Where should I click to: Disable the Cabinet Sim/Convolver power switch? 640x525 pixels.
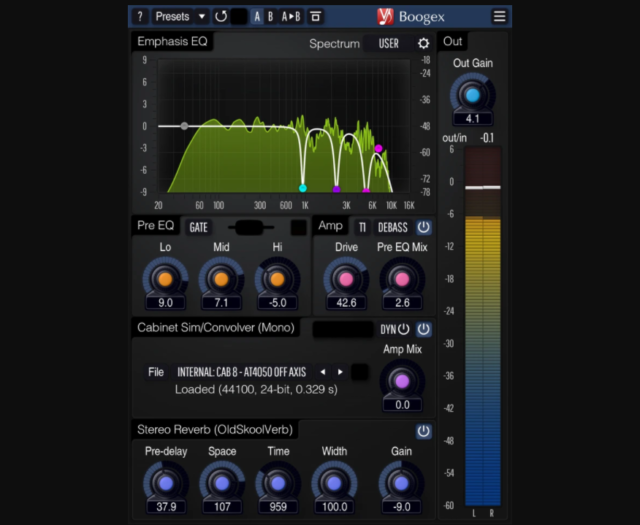pyautogui.click(x=423, y=329)
